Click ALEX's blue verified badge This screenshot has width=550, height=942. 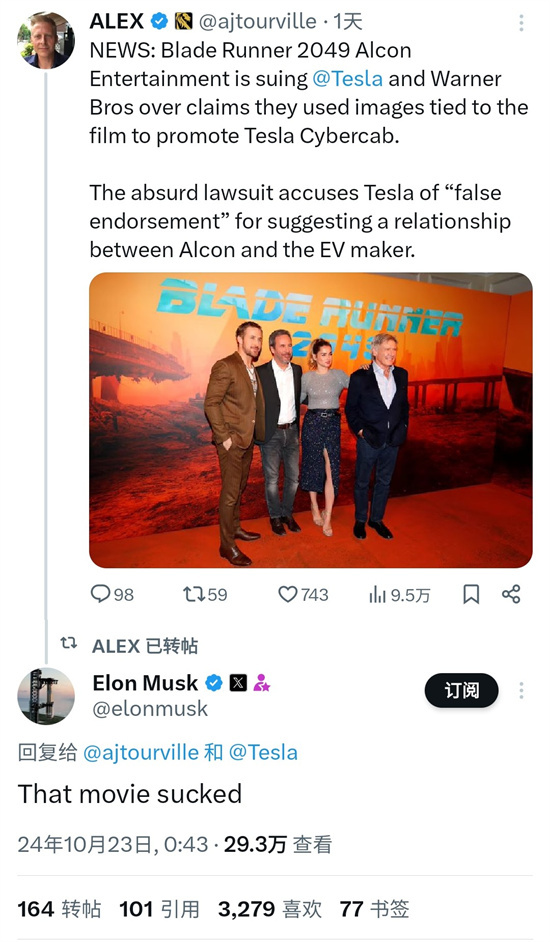(159, 22)
